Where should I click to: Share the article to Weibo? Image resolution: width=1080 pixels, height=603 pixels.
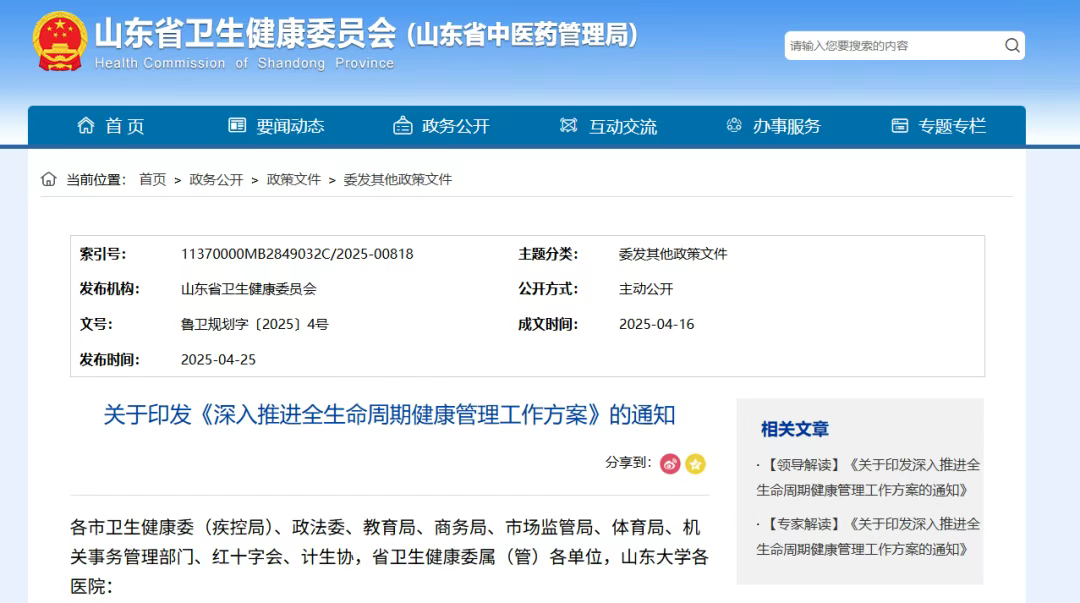(x=670, y=464)
